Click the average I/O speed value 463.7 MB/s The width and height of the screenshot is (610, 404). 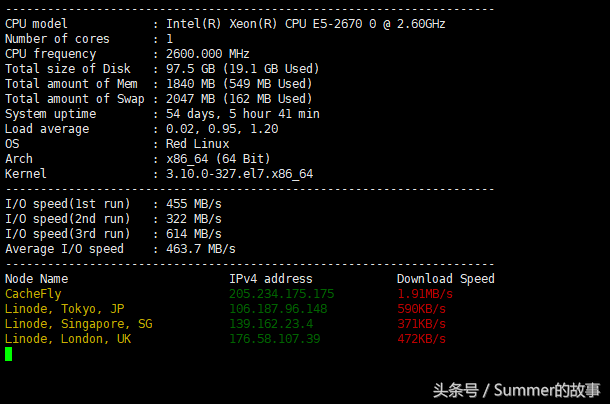point(201,249)
